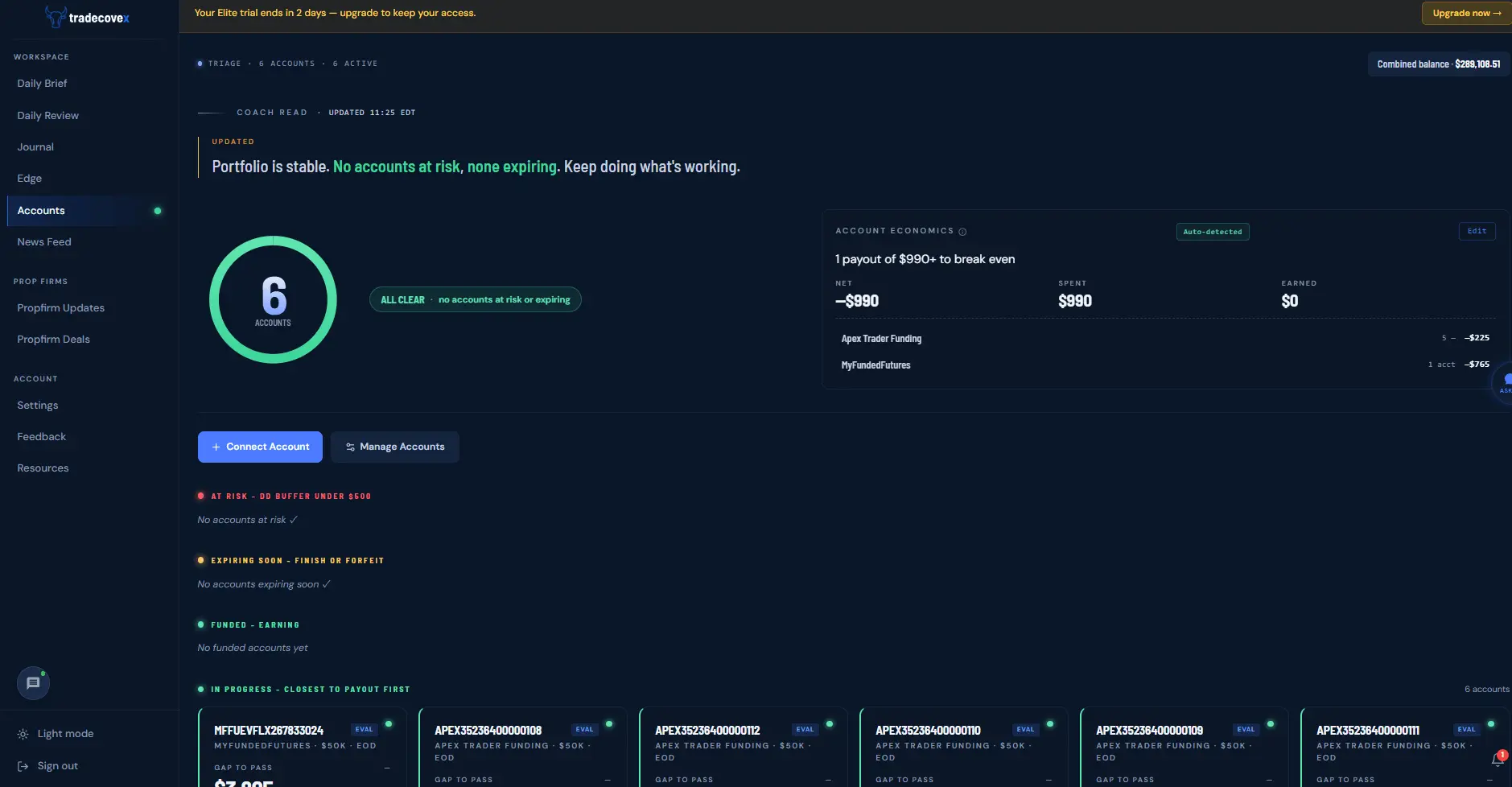Click Combined balance $289,108.51 chip
1512x787 pixels.
pos(1439,64)
